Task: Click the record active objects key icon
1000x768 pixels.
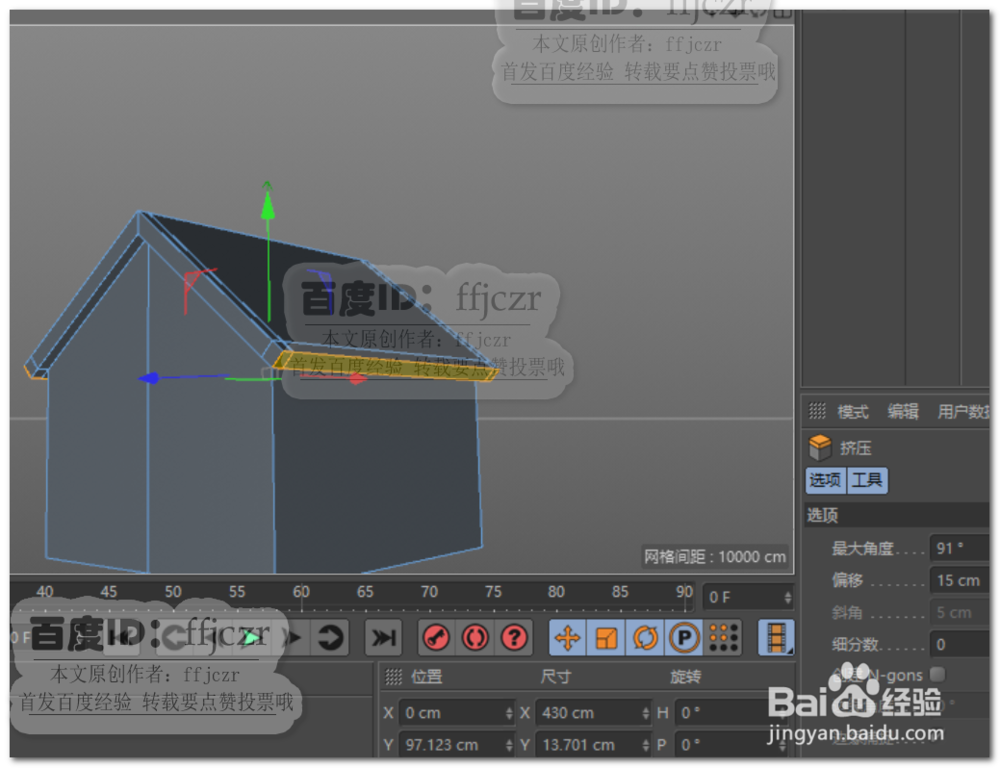Action: (x=436, y=637)
